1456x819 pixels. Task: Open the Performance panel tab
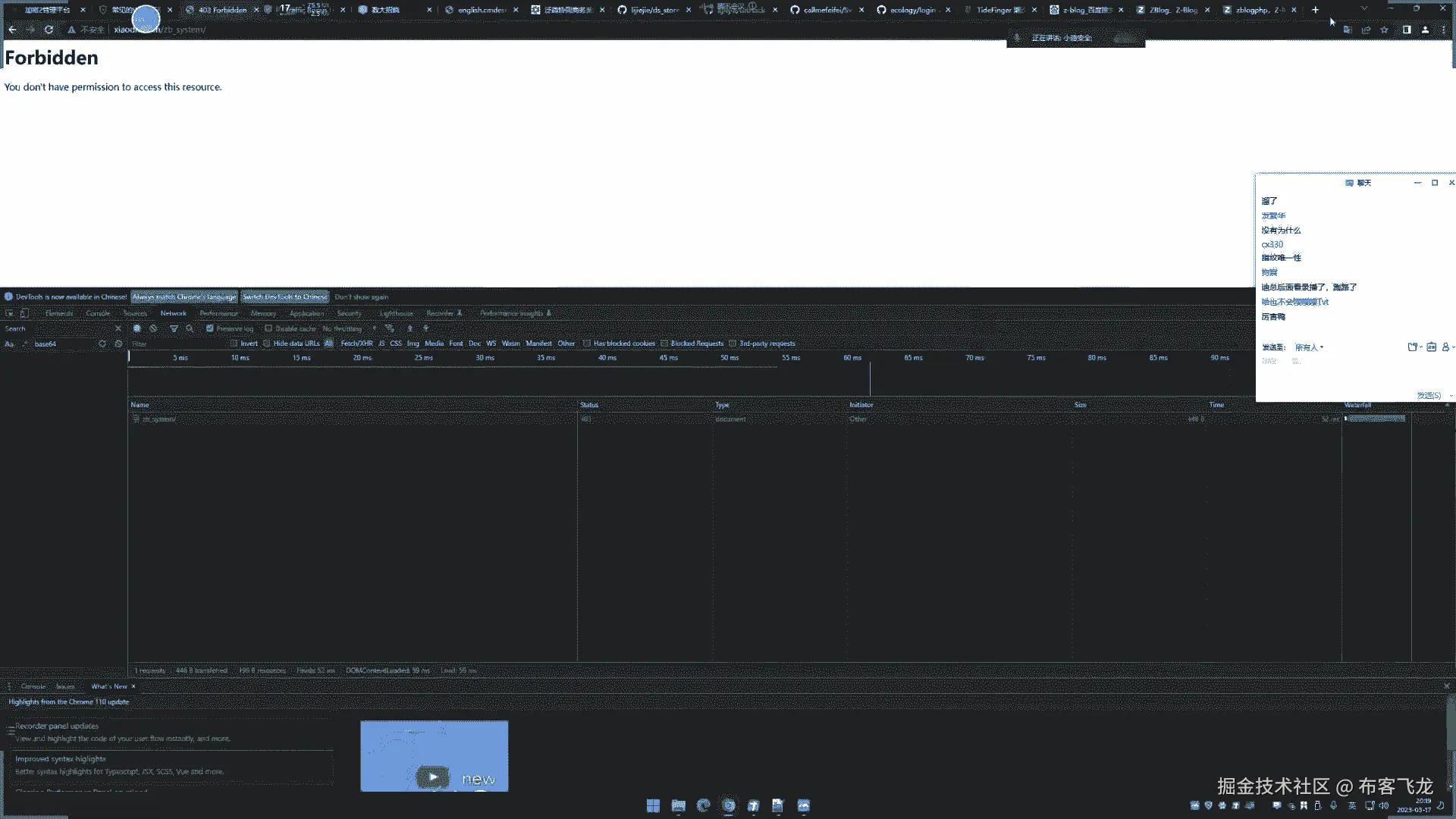(x=218, y=313)
